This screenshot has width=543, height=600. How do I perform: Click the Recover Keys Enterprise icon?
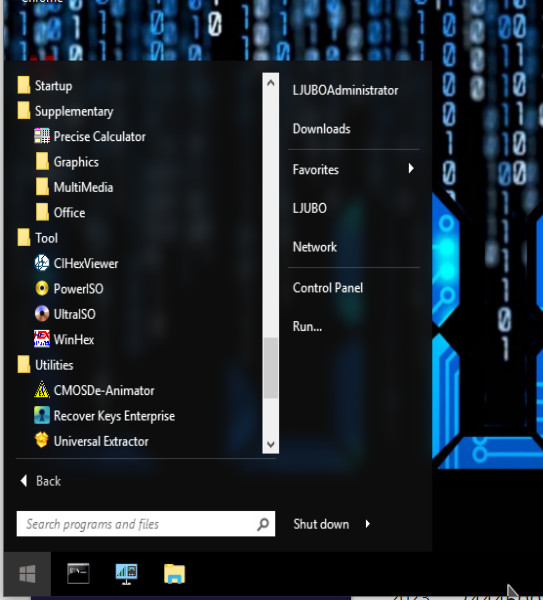coord(42,416)
